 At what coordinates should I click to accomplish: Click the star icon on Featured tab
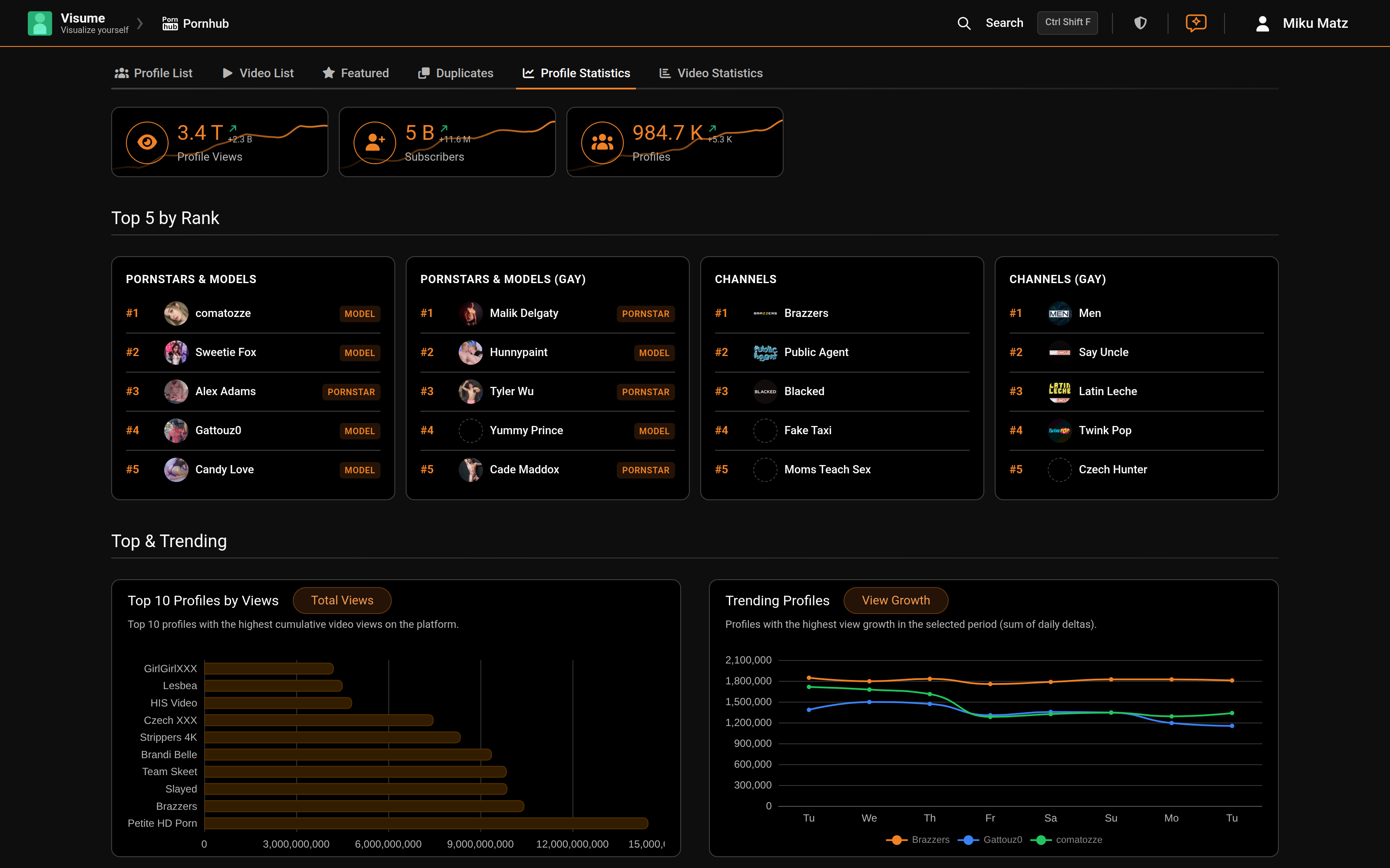[328, 73]
